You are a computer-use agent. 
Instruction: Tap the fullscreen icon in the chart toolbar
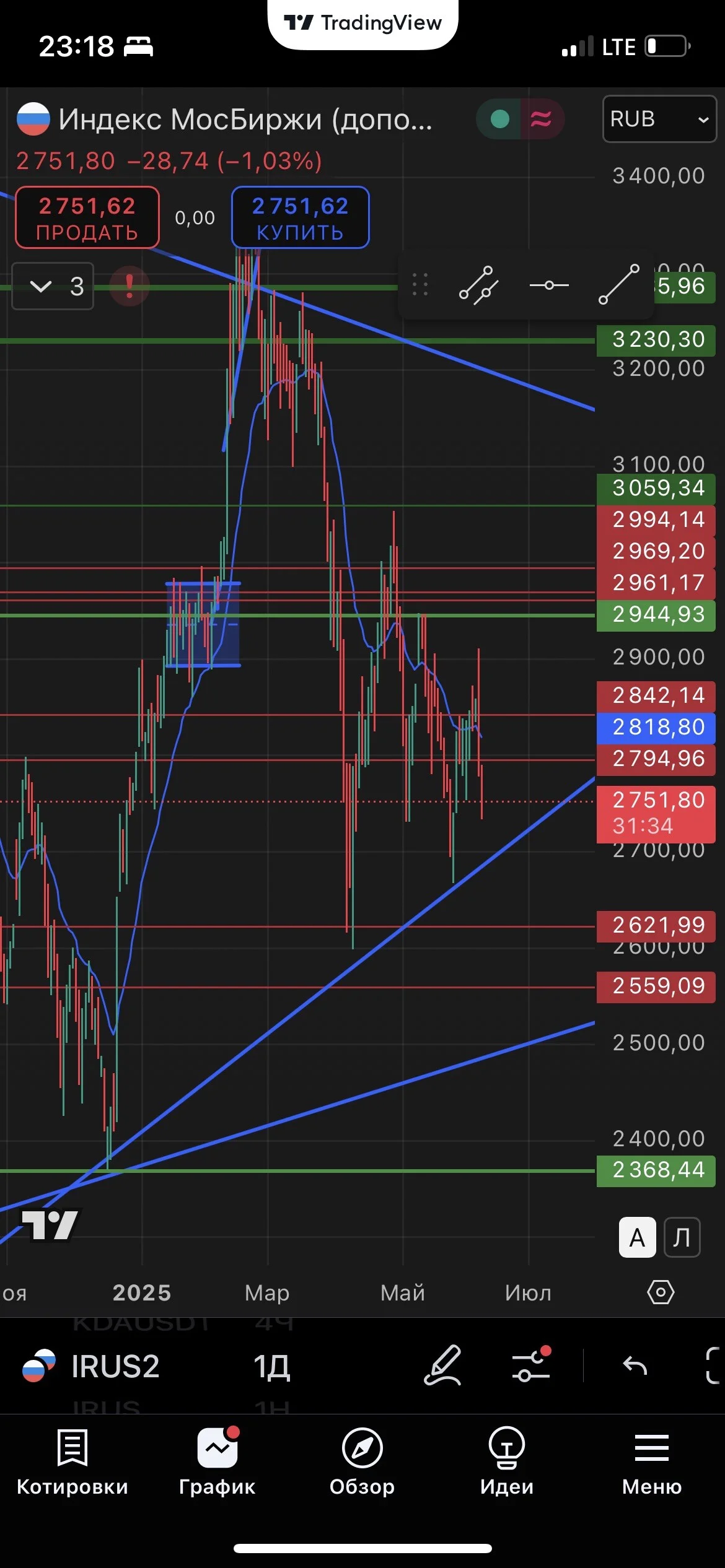(714, 1365)
